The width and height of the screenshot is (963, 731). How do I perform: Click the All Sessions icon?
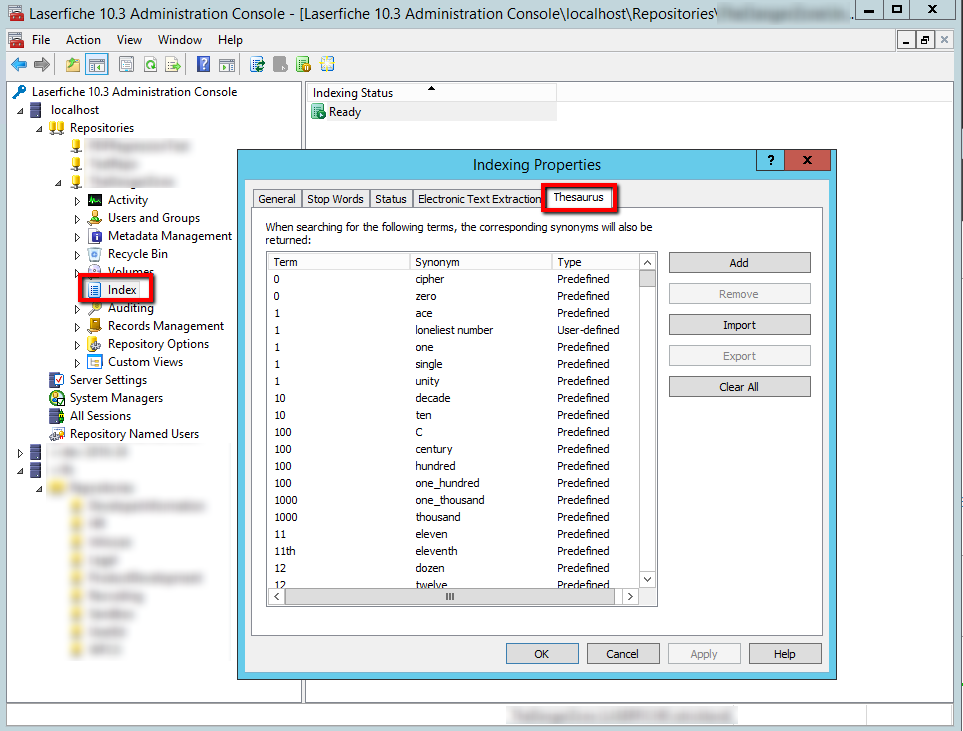[x=57, y=416]
